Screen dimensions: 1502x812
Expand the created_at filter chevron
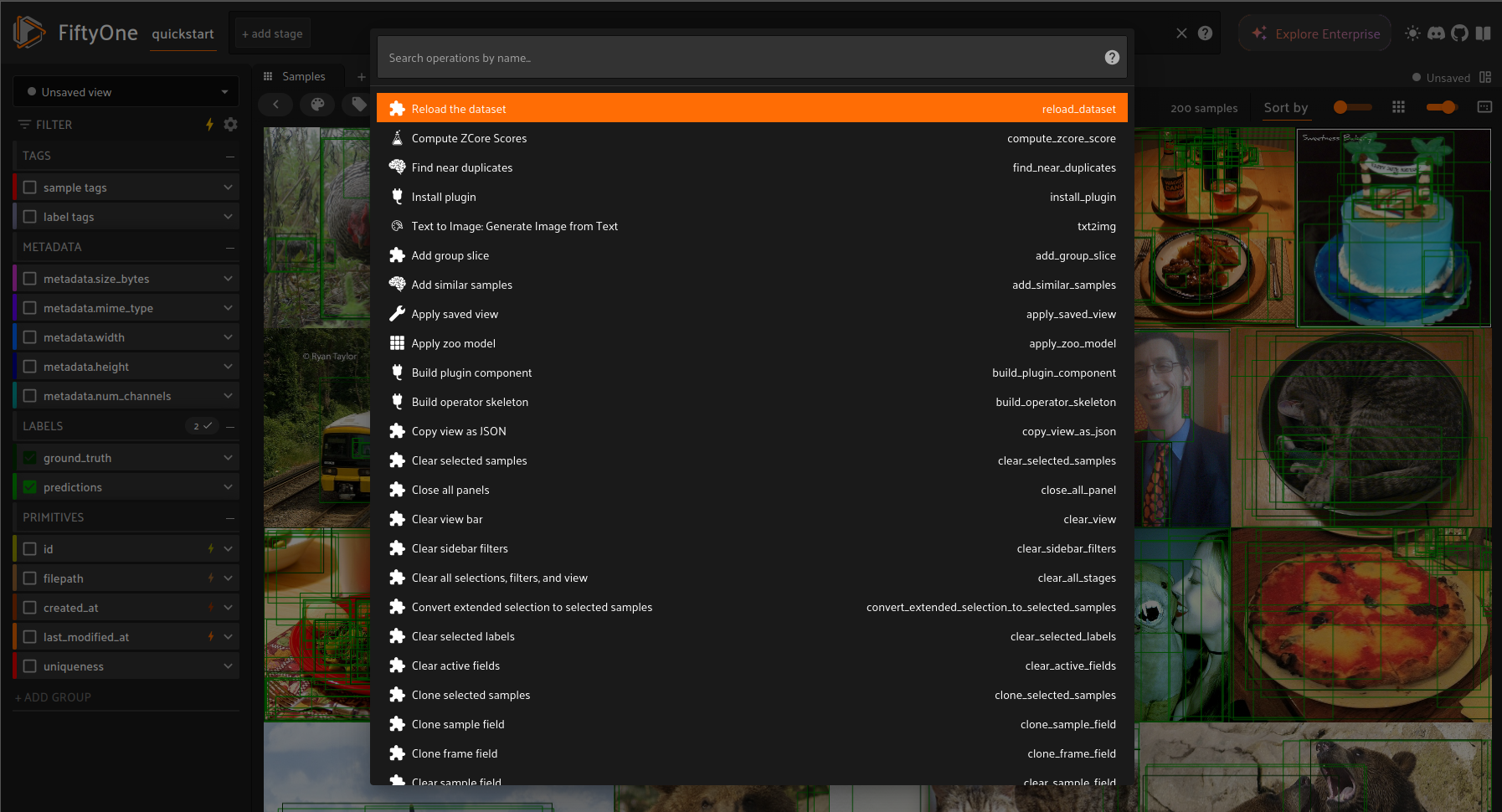(x=228, y=607)
